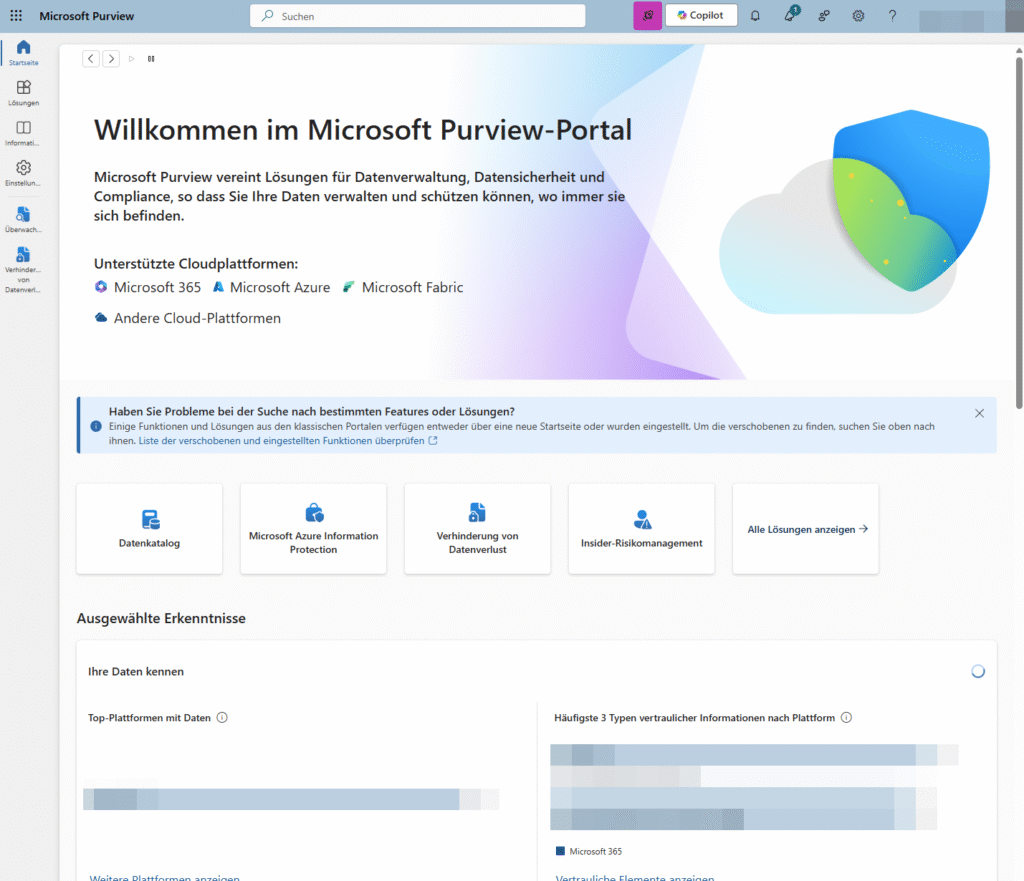1024x881 pixels.
Task: Expand Weitere Plattformen anzeigen
Action: tap(164, 877)
